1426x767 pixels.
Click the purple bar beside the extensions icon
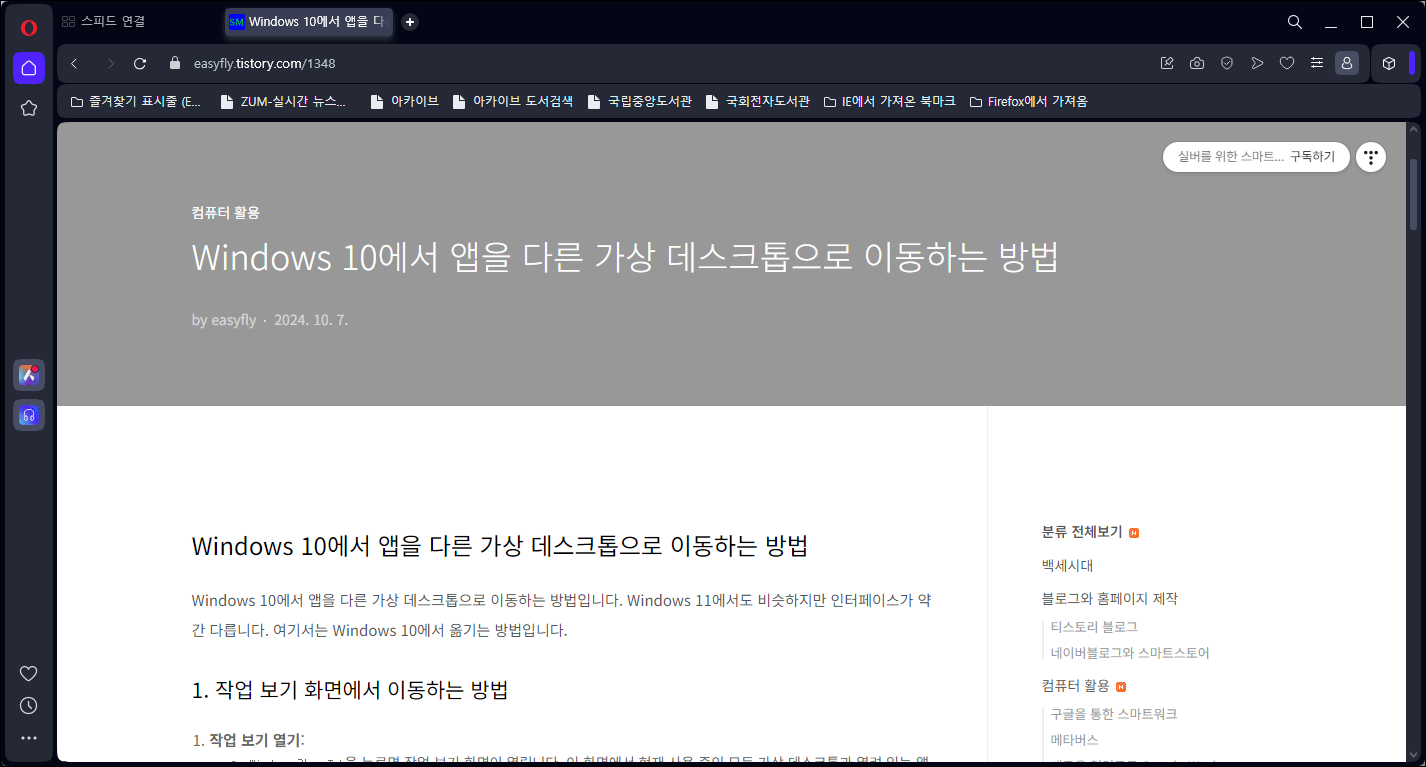click(x=1412, y=63)
